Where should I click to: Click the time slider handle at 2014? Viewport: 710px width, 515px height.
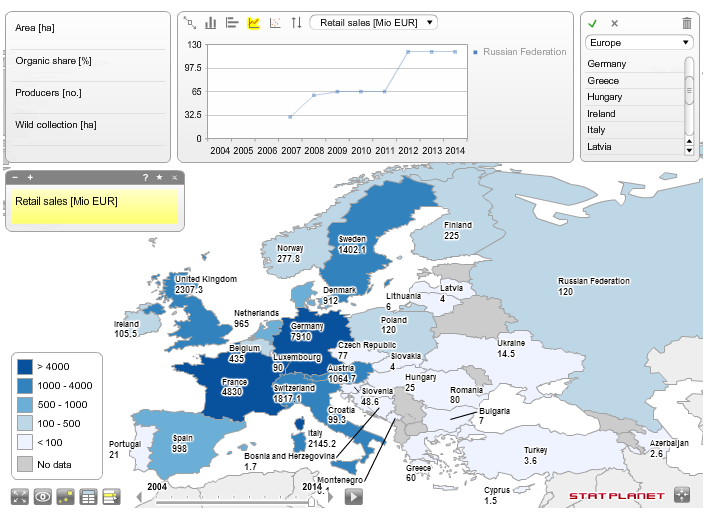[312, 501]
